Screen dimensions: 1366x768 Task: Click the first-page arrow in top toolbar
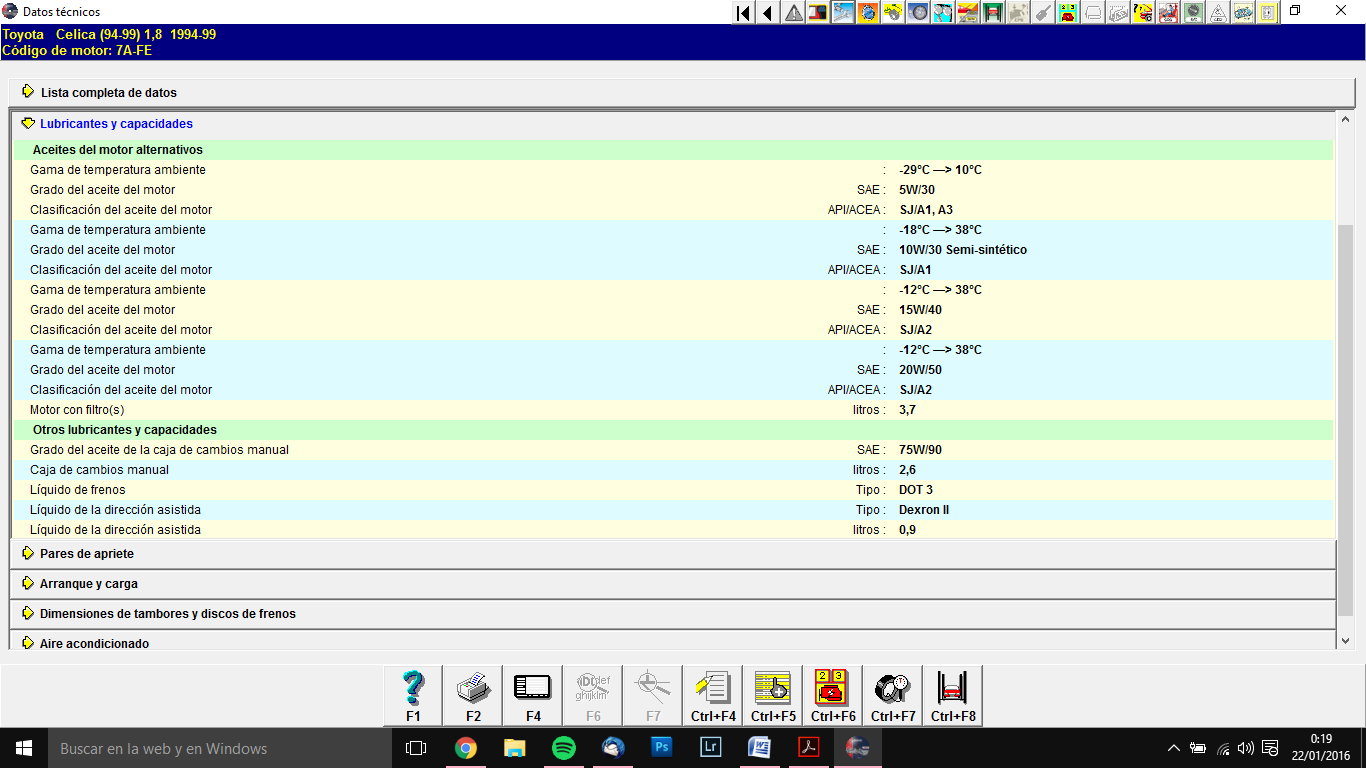(743, 13)
